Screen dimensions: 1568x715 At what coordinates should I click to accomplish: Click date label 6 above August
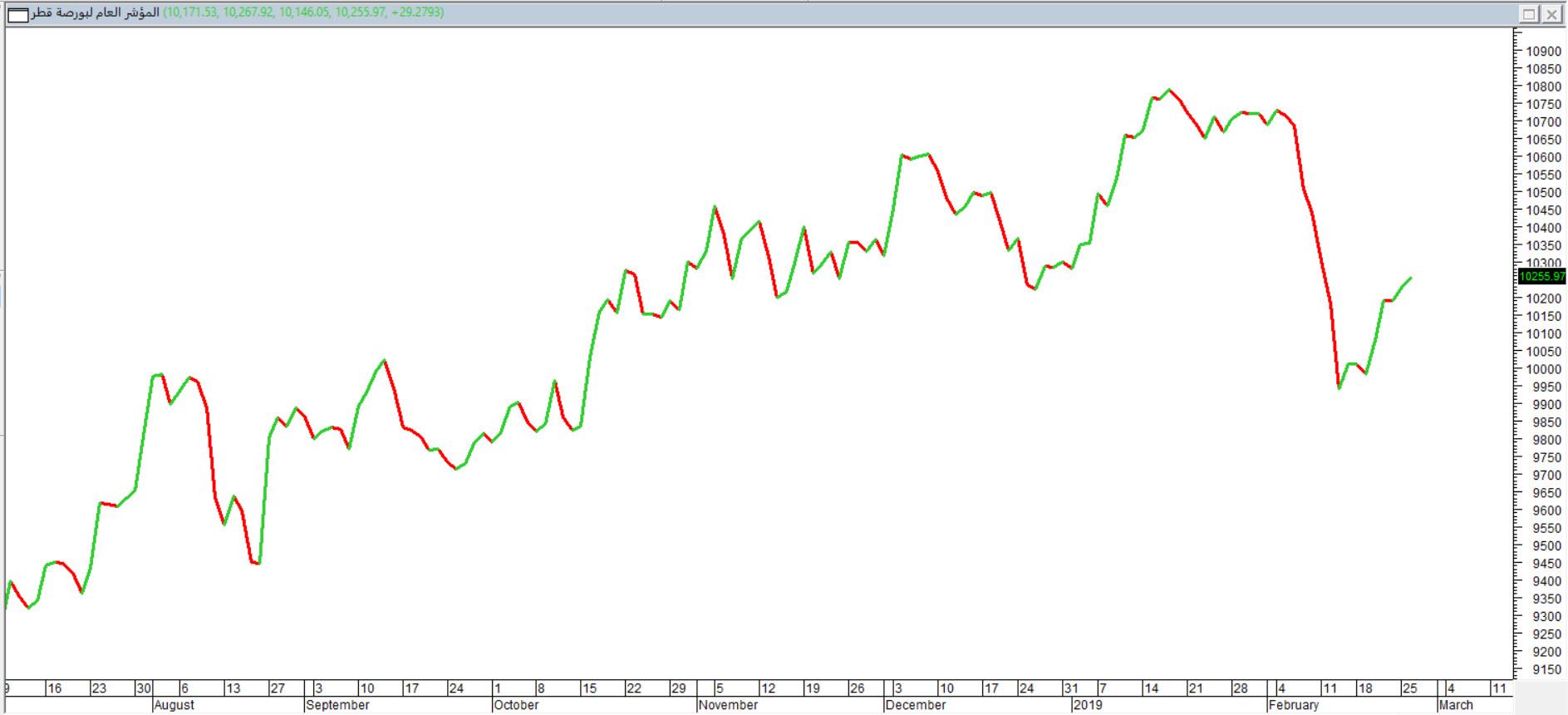point(185,688)
